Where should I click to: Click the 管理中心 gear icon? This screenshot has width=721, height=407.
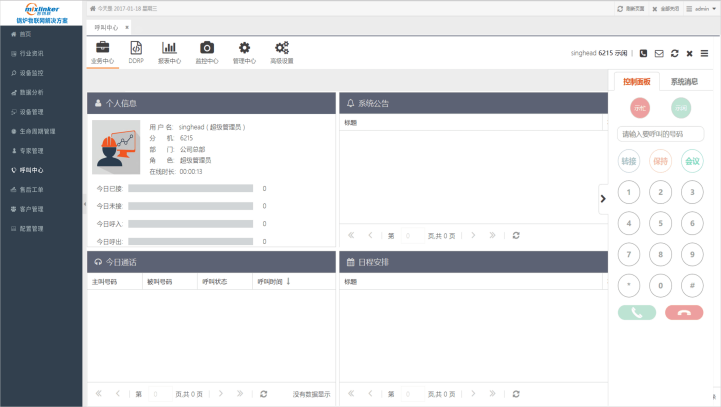[x=244, y=48]
